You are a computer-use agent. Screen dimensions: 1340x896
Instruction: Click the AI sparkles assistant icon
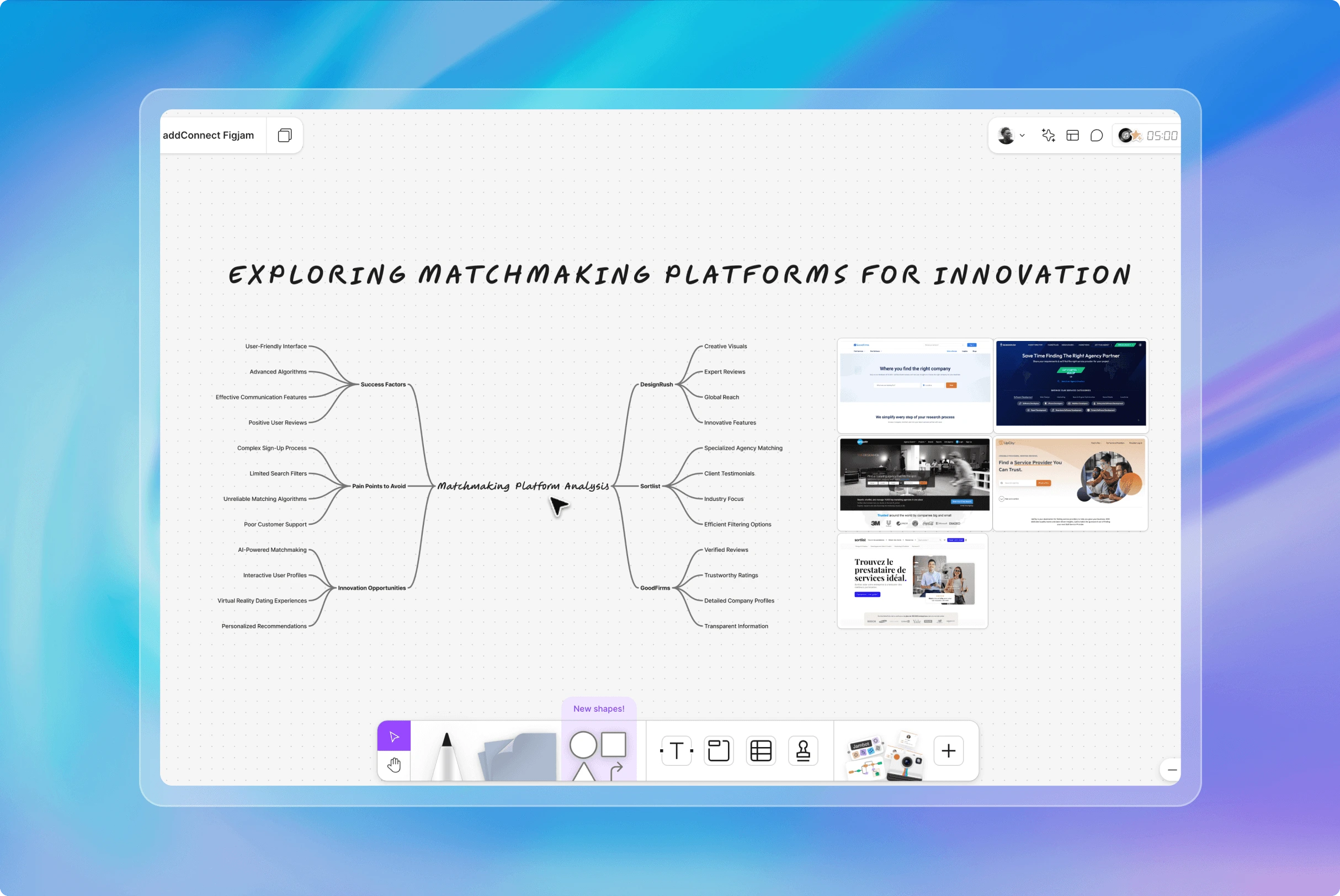[1049, 135]
